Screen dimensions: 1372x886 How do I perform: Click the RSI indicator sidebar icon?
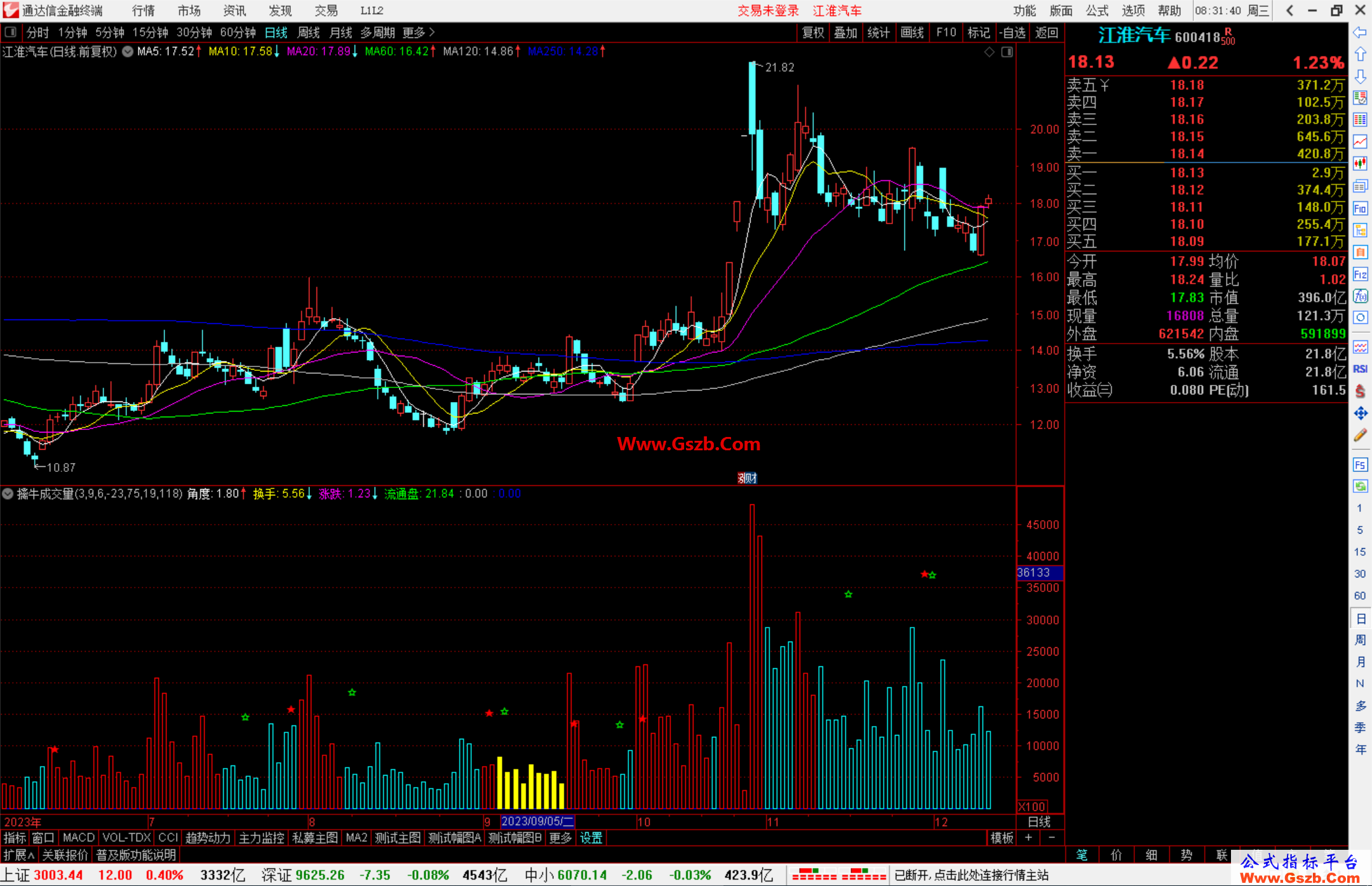[1360, 369]
